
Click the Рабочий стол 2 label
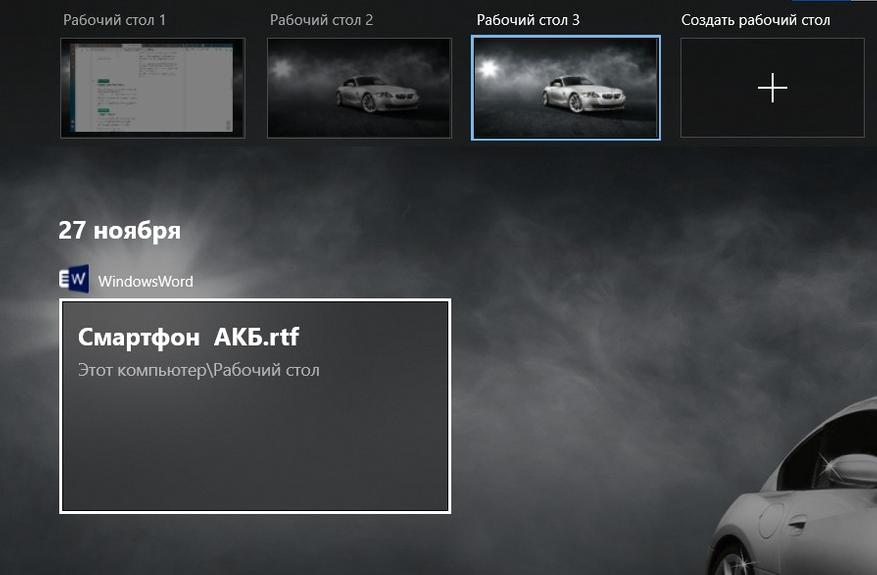[x=321, y=20]
